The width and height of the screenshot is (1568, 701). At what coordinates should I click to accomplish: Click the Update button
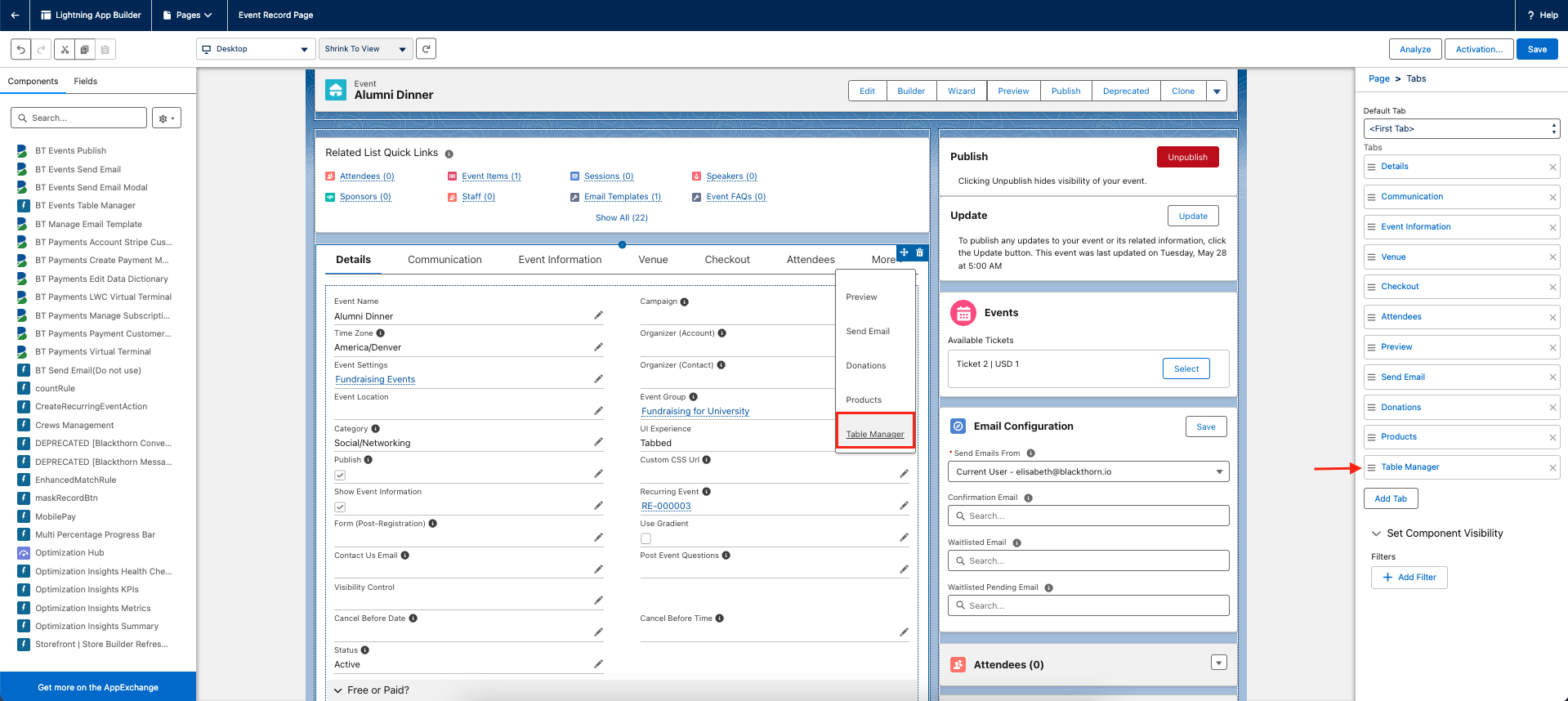1193,217
